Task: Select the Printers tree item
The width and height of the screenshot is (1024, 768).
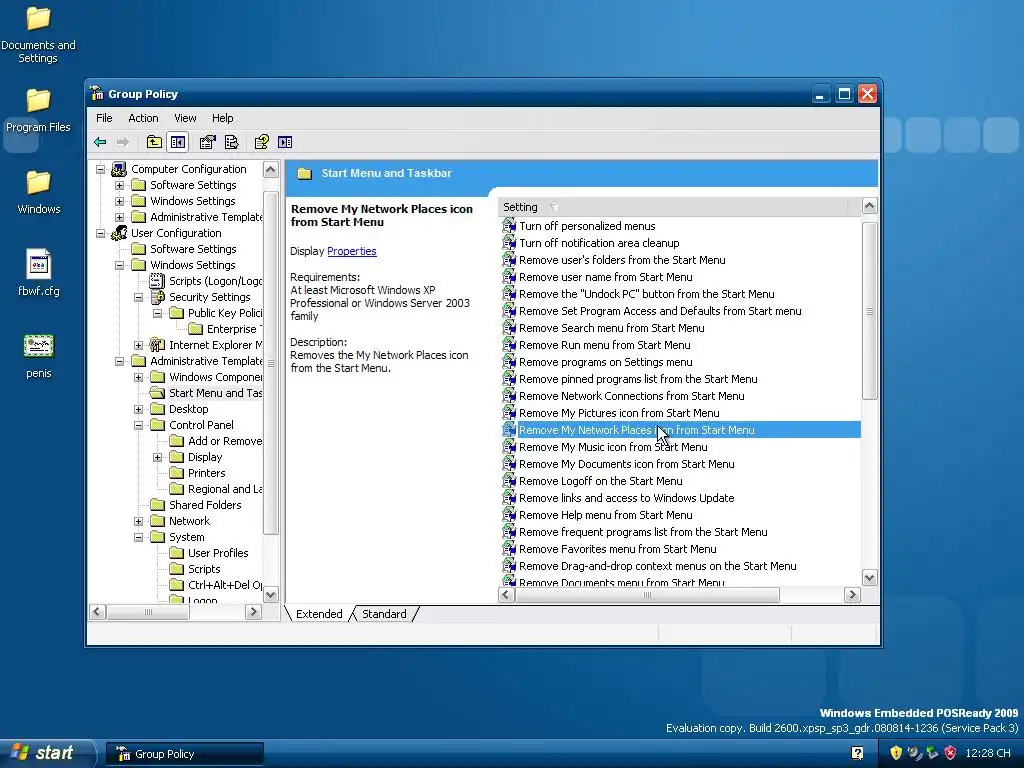Action: [206, 473]
